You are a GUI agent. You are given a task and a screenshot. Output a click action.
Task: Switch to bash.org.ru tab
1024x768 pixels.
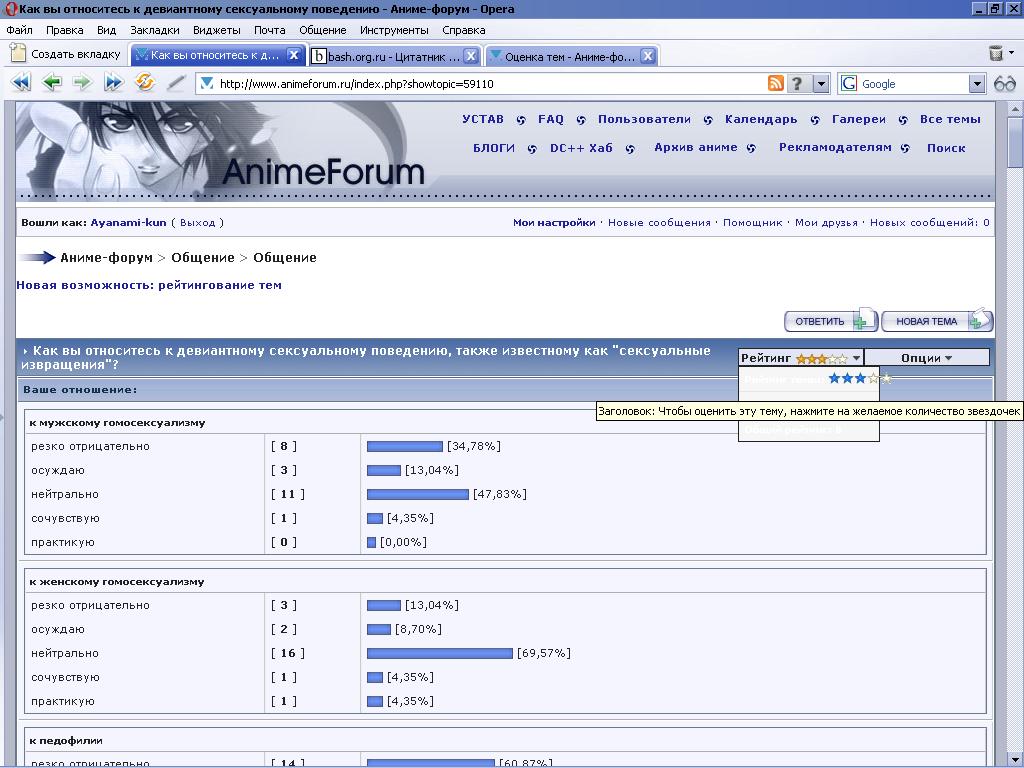pyautogui.click(x=394, y=56)
